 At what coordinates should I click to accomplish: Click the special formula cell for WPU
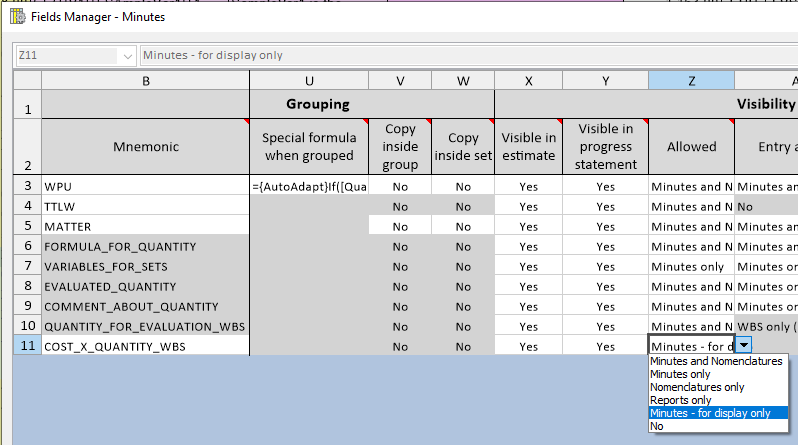click(308, 186)
